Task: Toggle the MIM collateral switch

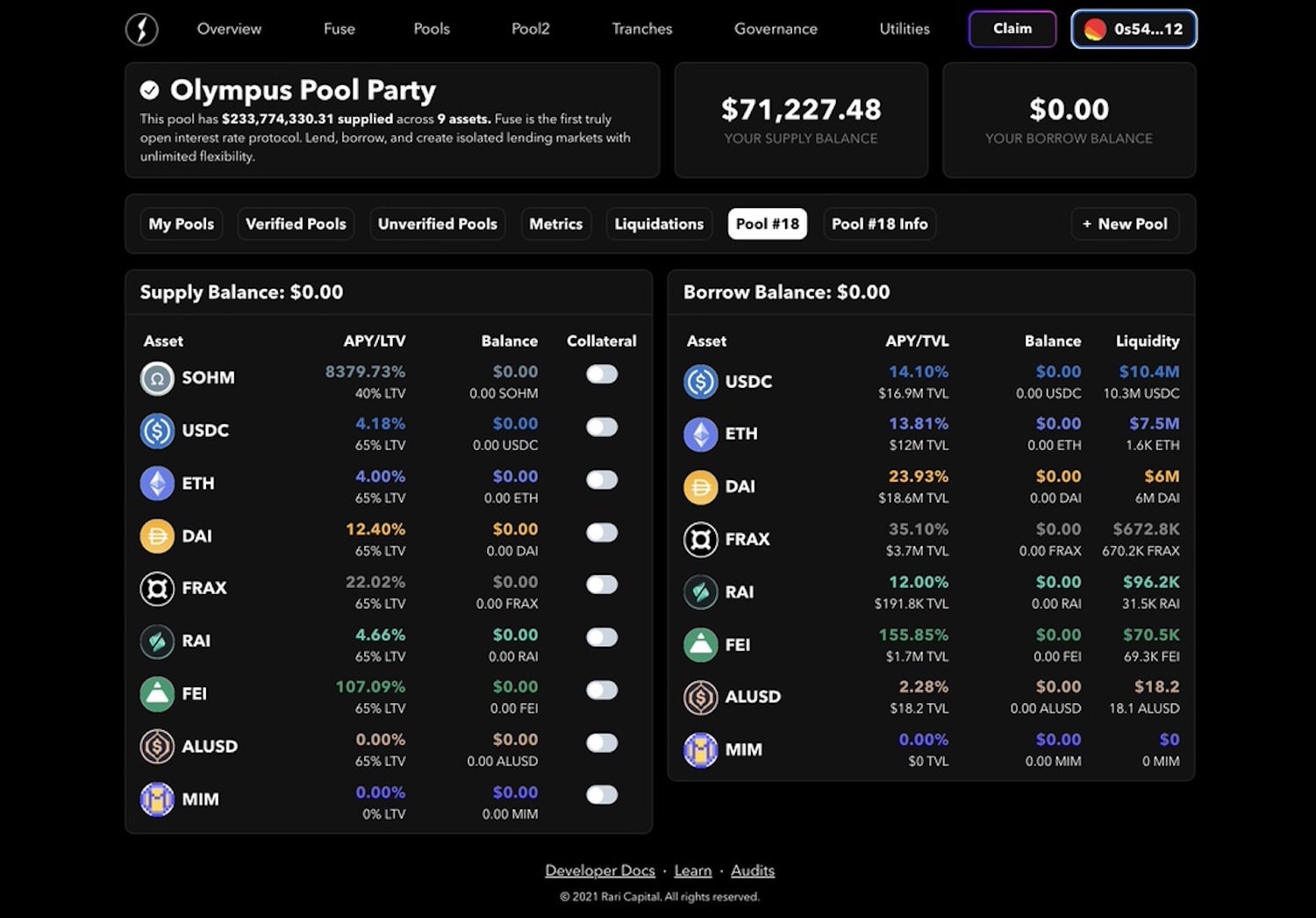Action: [x=602, y=794]
